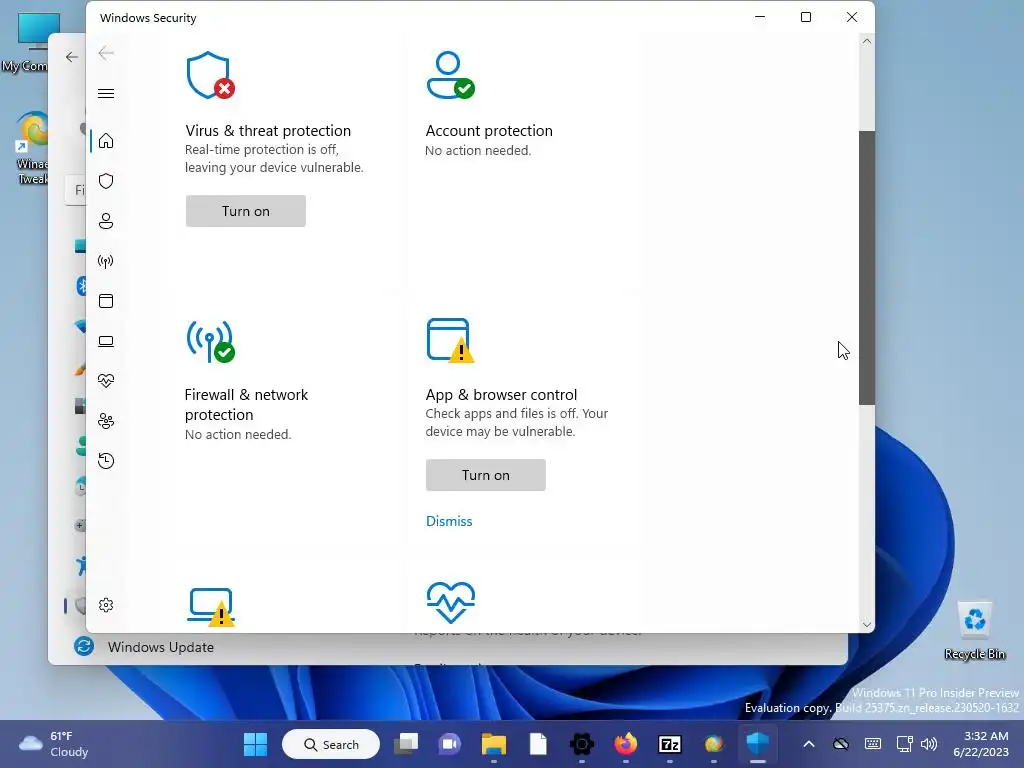Open the video chat app on taskbar

tap(449, 744)
